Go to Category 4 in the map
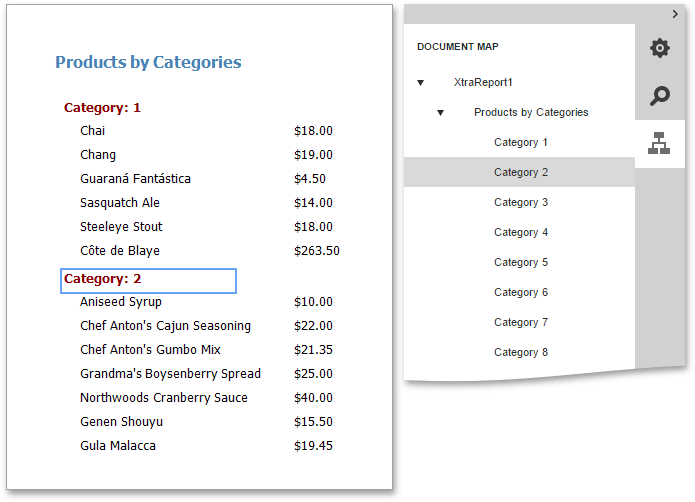695x502 pixels. (x=519, y=232)
